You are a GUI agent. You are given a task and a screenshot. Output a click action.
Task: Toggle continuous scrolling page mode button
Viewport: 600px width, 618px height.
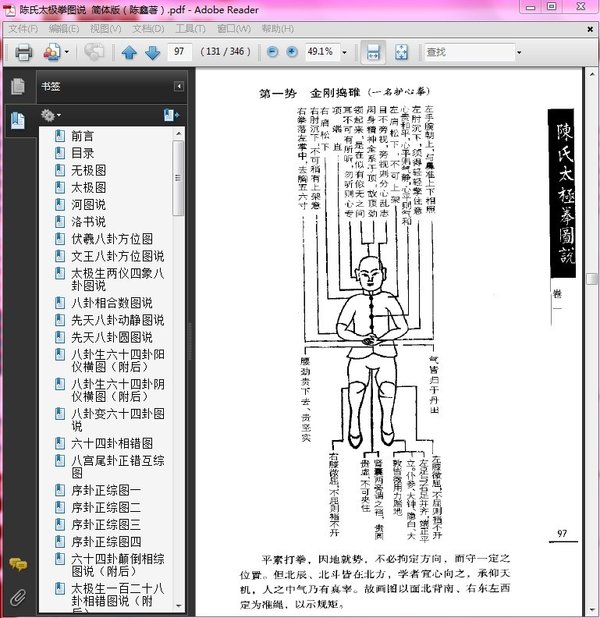372,52
